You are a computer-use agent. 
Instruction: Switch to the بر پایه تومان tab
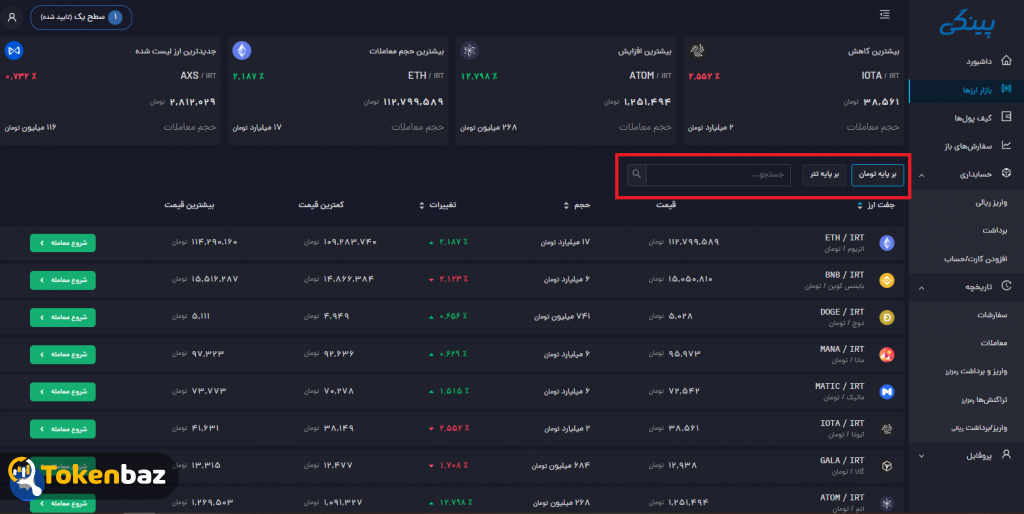(877, 174)
